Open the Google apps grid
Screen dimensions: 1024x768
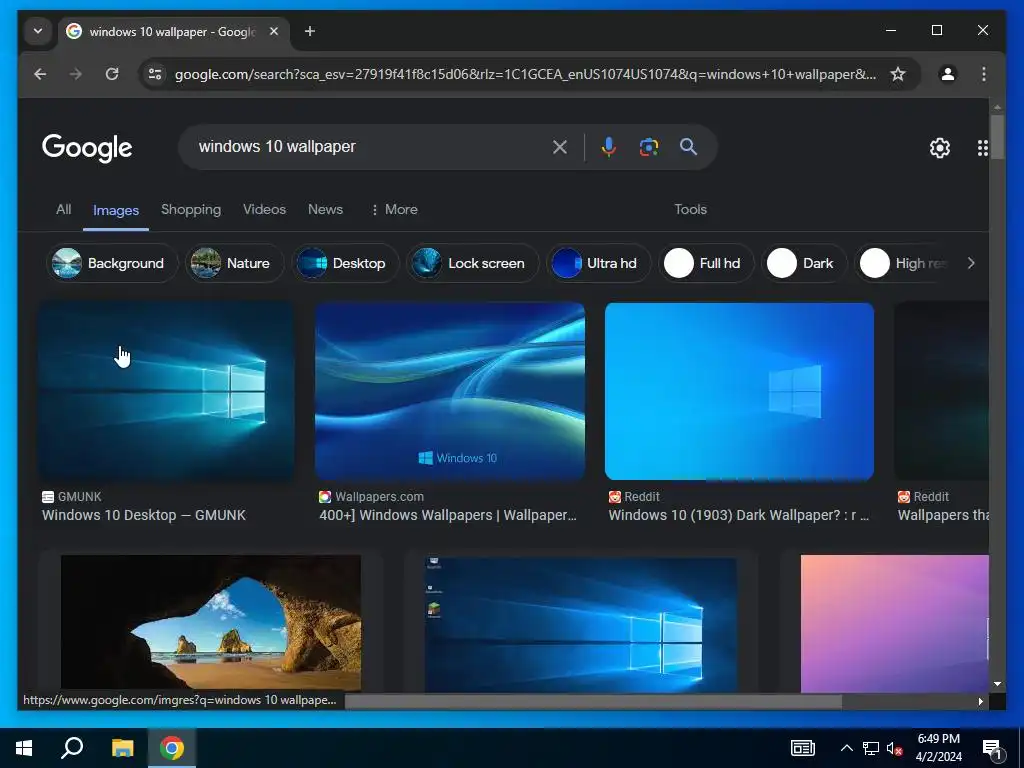click(x=982, y=148)
